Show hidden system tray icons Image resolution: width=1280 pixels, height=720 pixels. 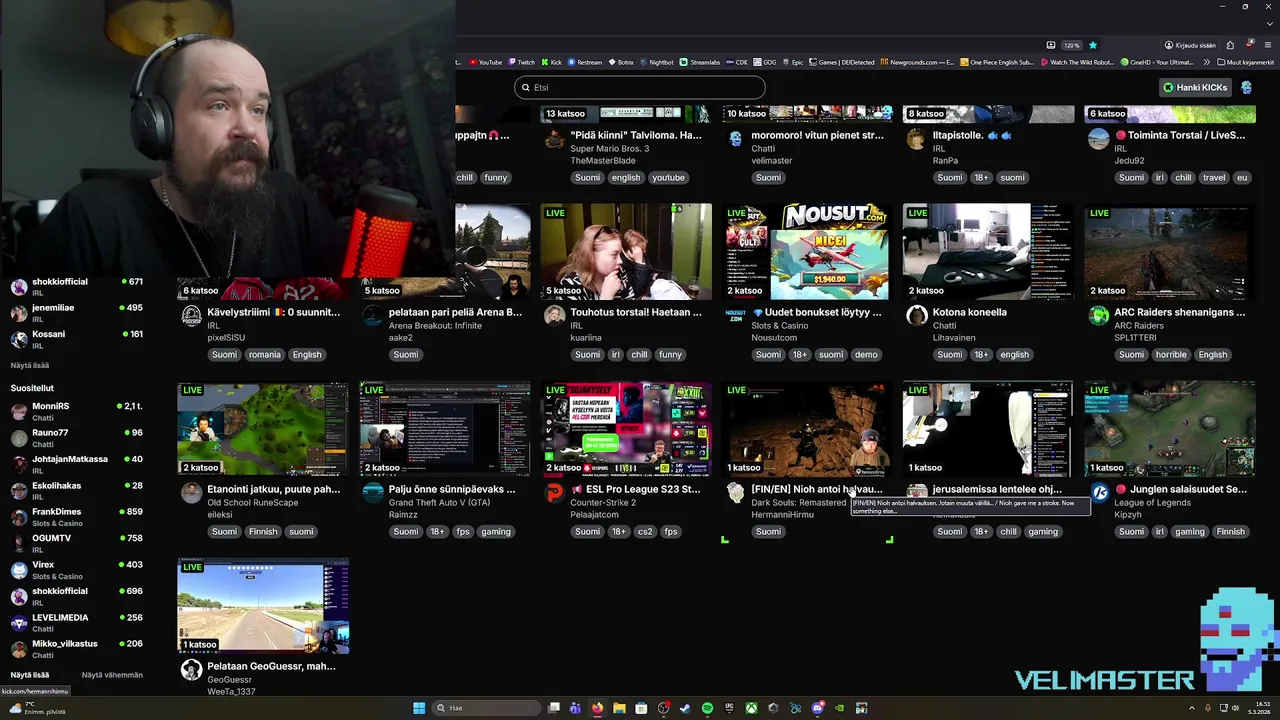click(1192, 708)
